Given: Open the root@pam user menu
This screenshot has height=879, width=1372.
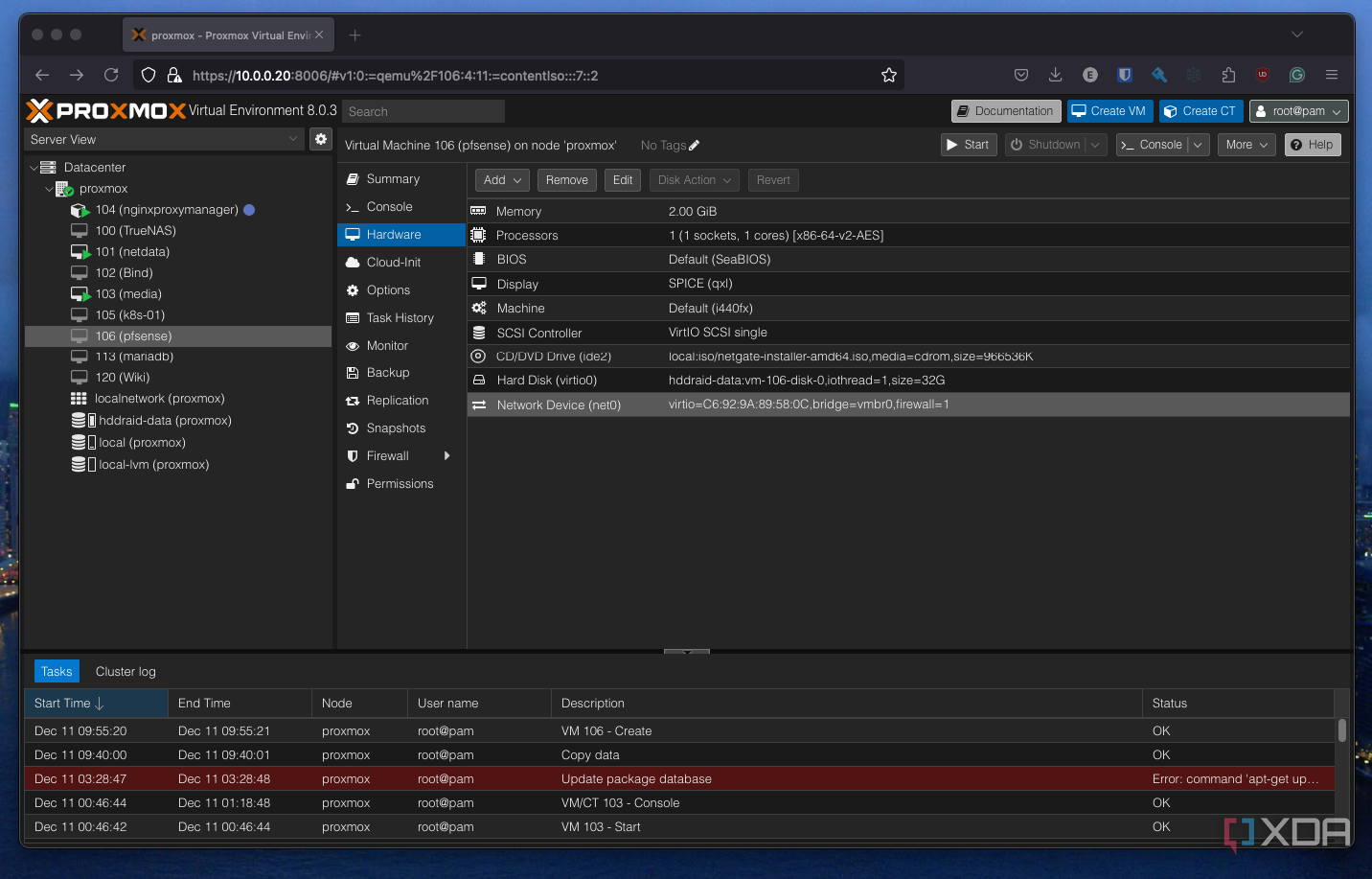Looking at the screenshot, I should pyautogui.click(x=1298, y=111).
